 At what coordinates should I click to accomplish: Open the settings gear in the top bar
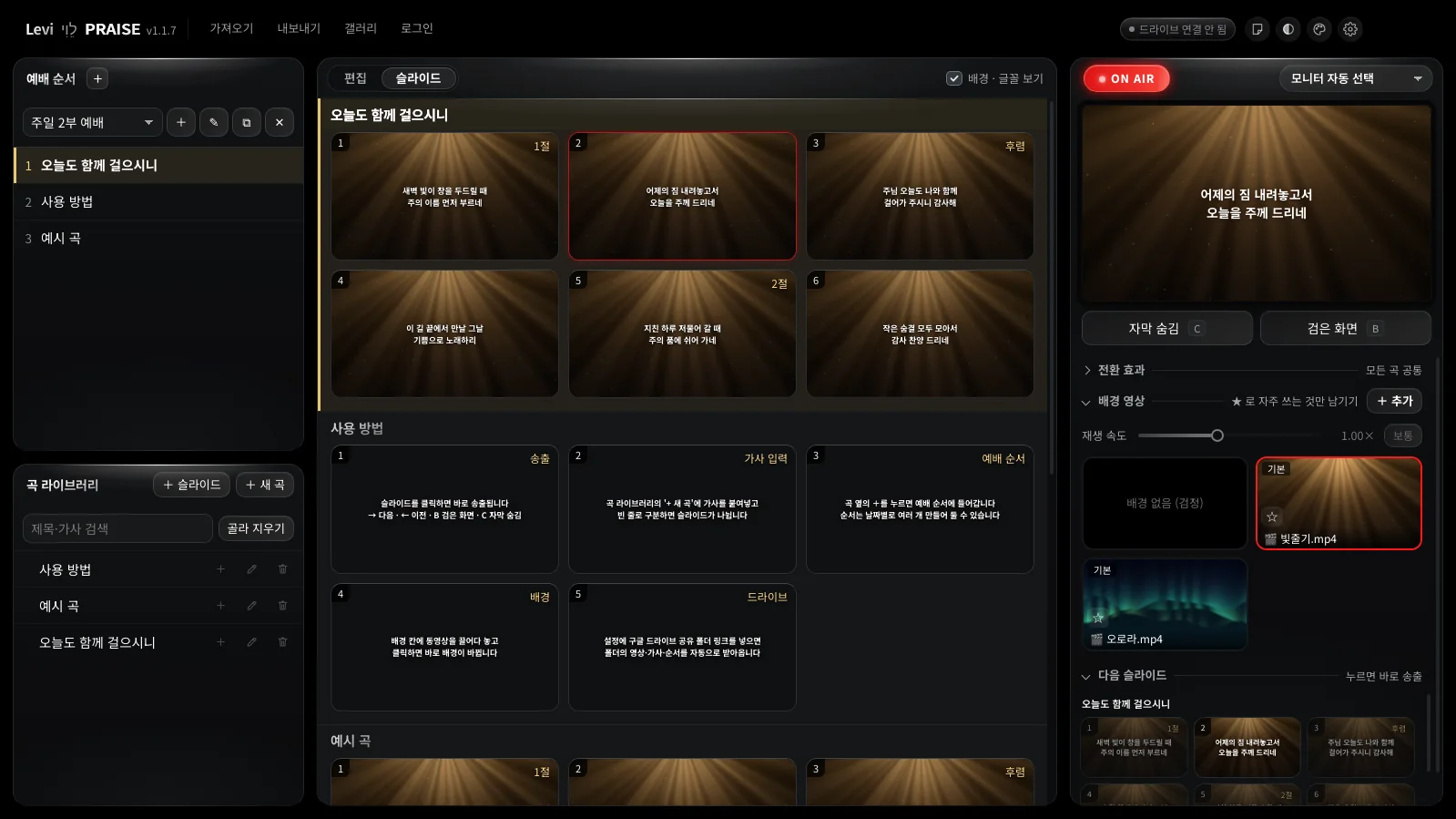(1350, 29)
